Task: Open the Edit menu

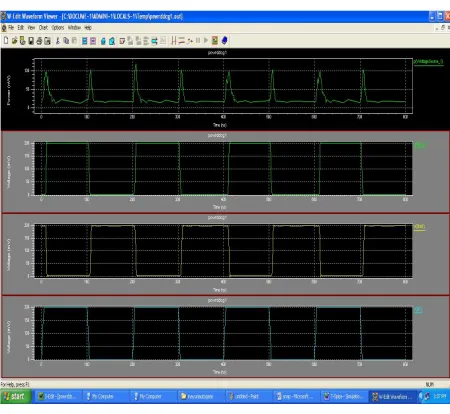Action: click(21, 28)
